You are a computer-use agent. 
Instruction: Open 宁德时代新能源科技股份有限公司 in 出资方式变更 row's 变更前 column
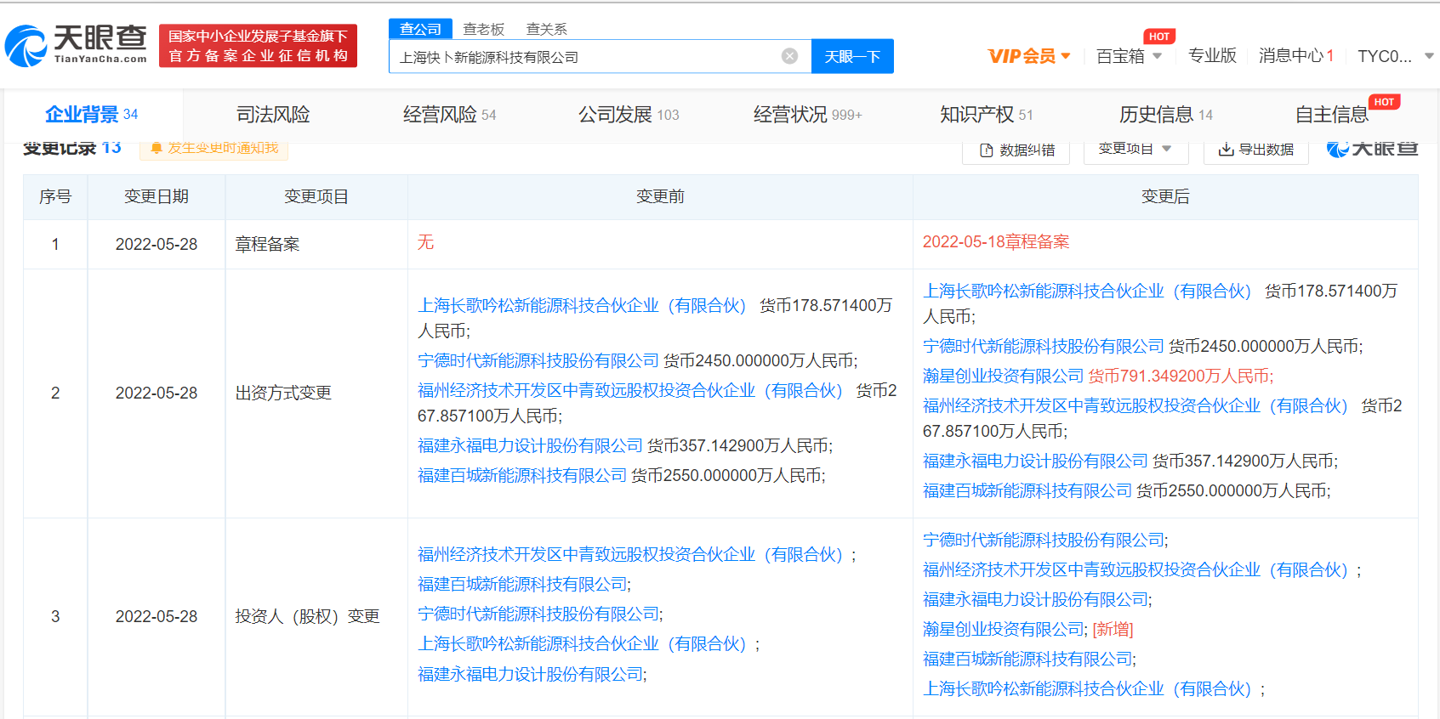click(x=539, y=360)
